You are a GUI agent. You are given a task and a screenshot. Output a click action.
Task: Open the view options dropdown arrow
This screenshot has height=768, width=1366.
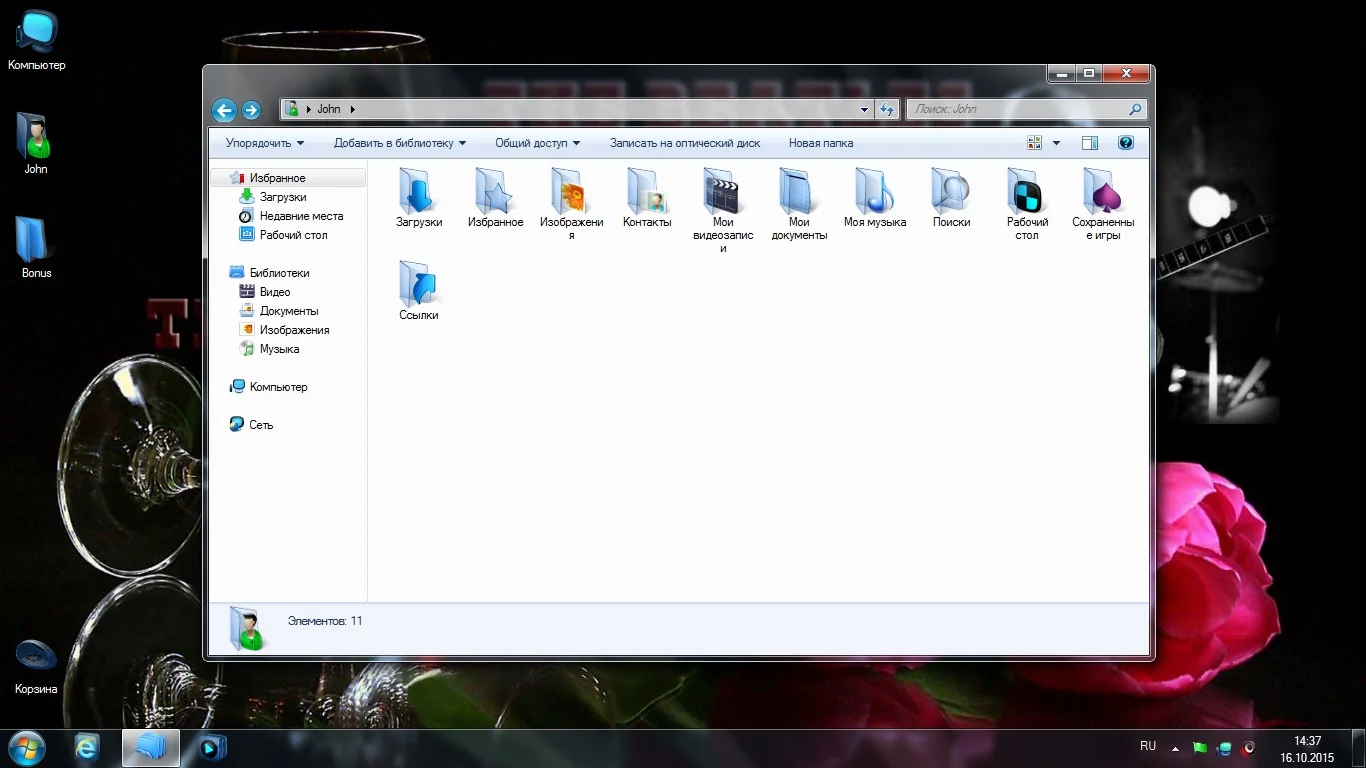1056,143
